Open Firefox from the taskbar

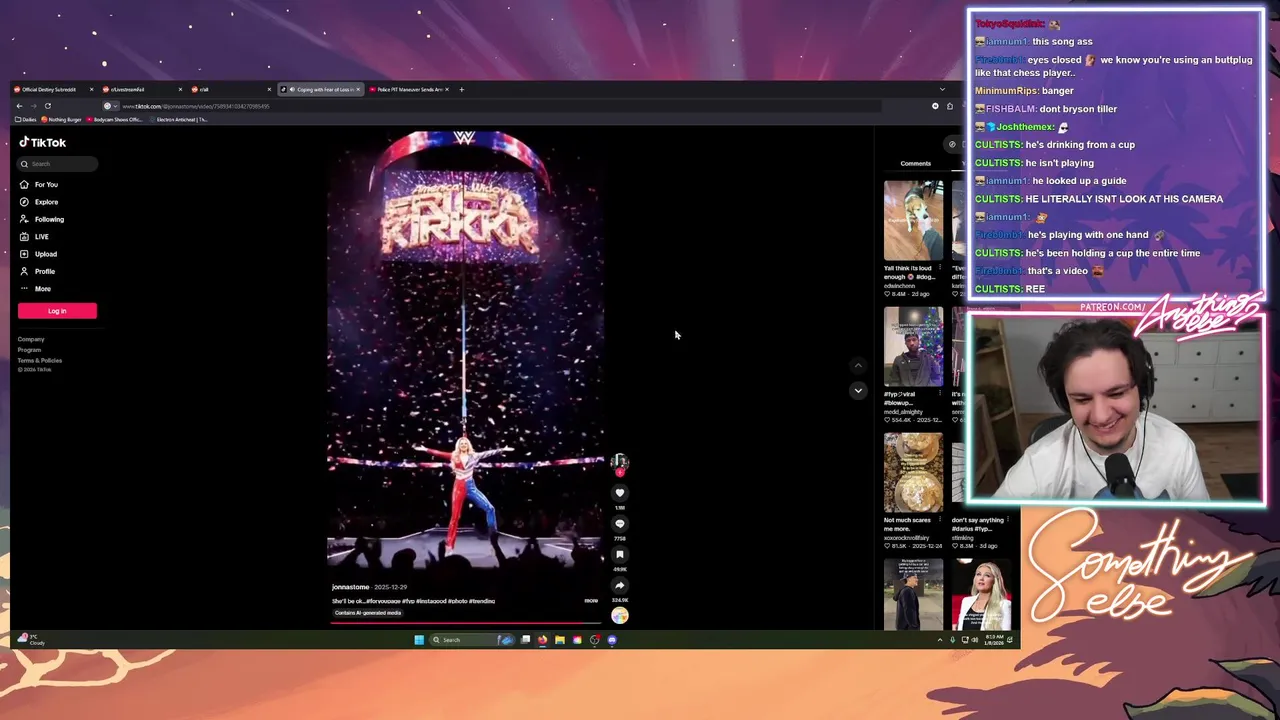[x=542, y=640]
